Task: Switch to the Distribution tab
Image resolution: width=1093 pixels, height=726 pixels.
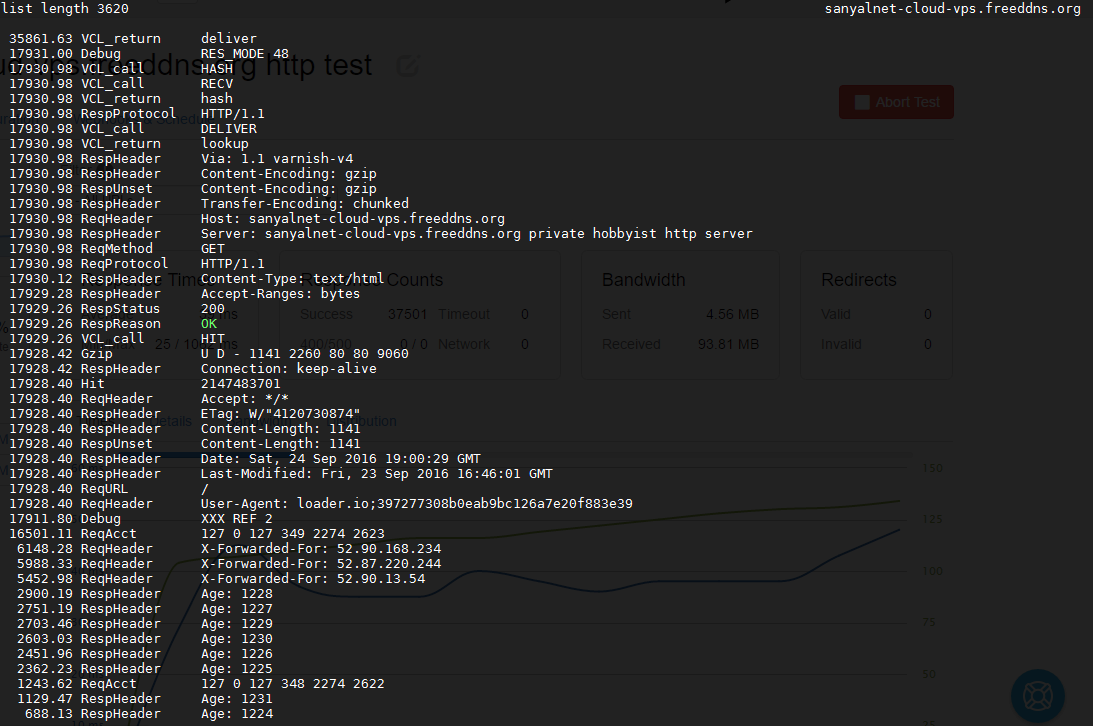Action: click(x=363, y=421)
